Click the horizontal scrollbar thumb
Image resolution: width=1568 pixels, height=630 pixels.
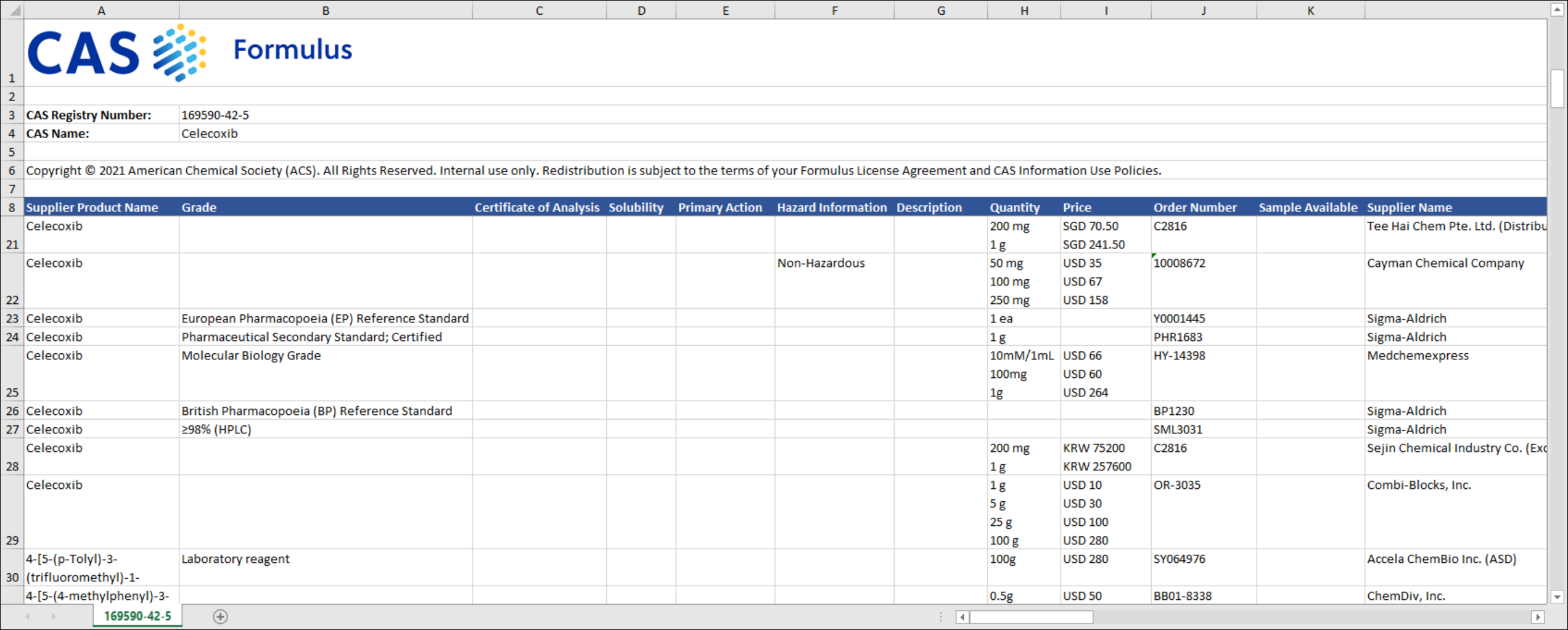pyautogui.click(x=1031, y=616)
